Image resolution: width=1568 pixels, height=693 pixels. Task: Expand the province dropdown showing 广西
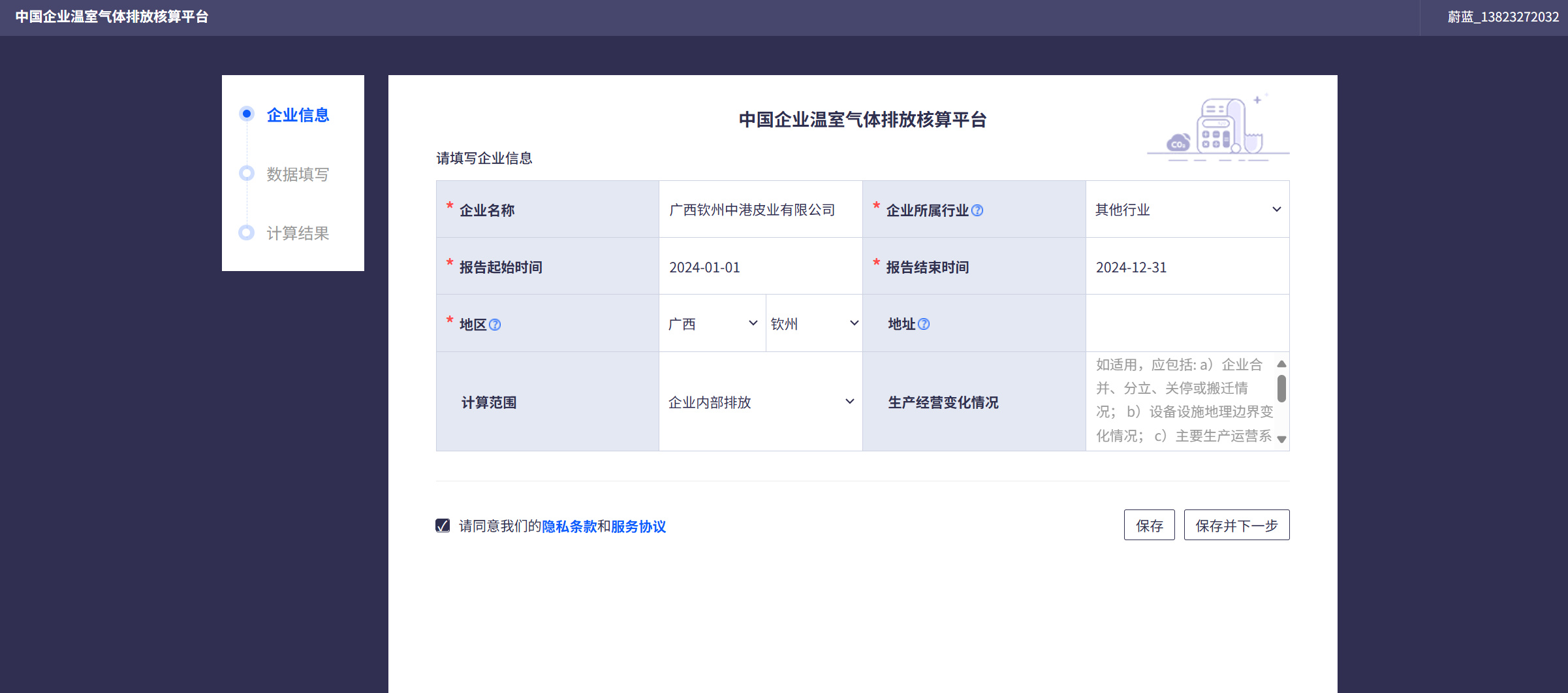point(712,323)
